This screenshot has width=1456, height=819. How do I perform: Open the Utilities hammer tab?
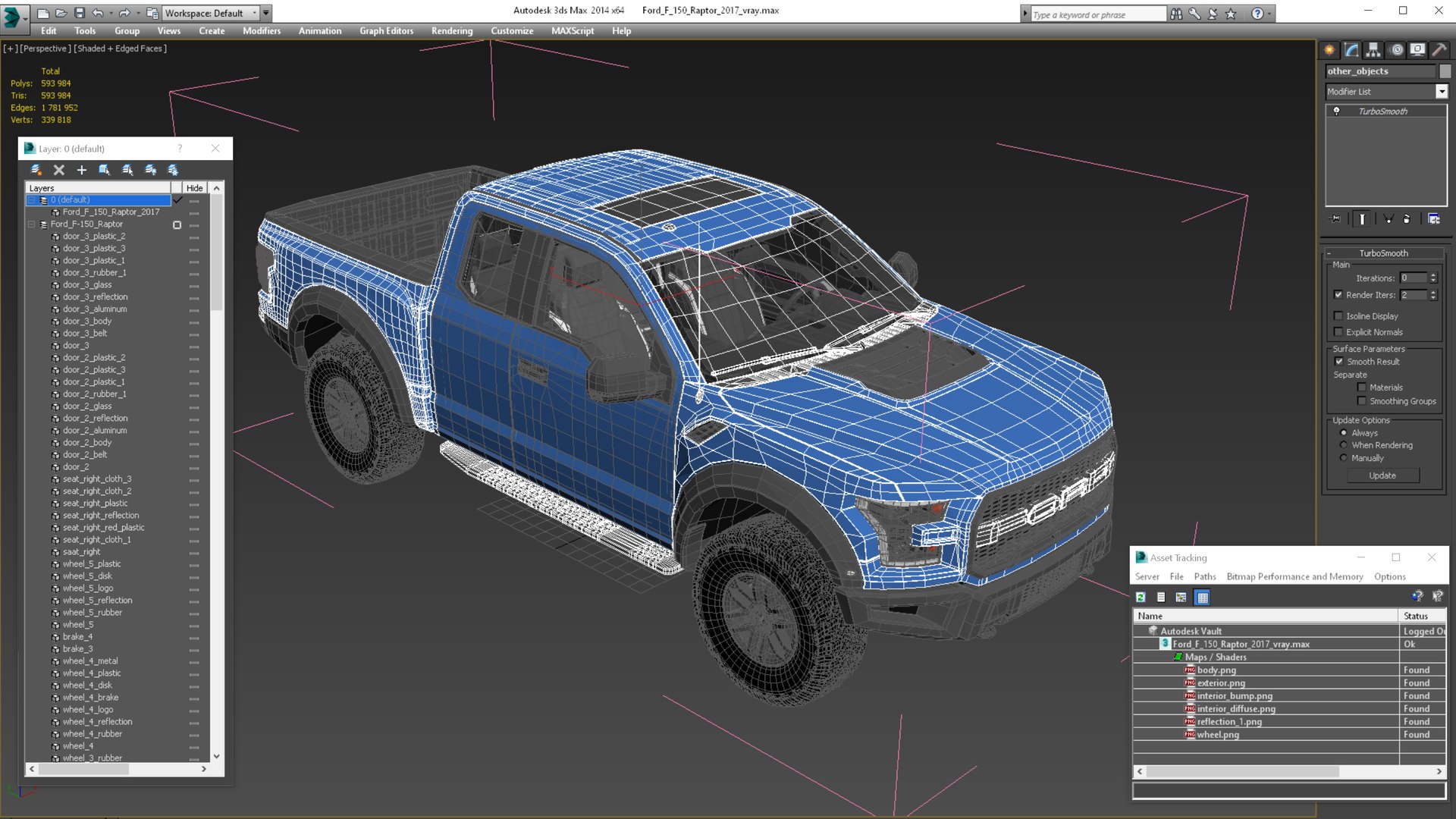tap(1439, 50)
